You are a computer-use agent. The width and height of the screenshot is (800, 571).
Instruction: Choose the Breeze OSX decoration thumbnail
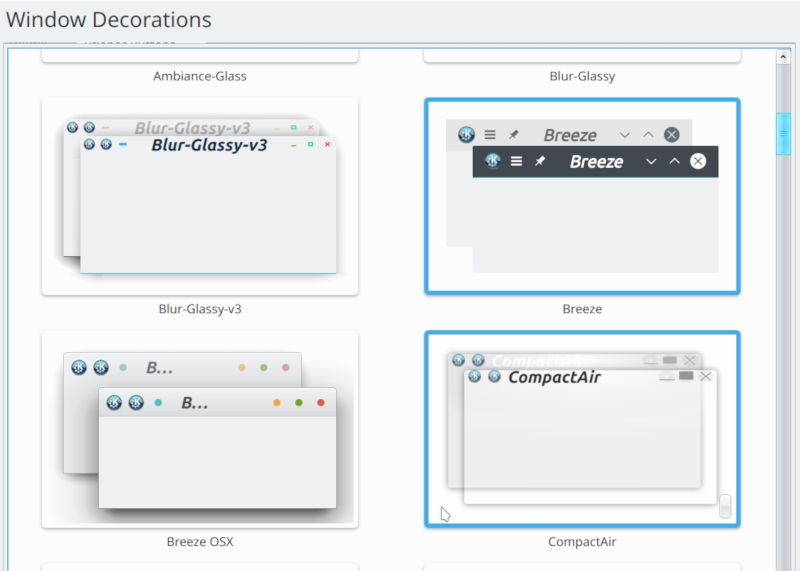[200, 429]
